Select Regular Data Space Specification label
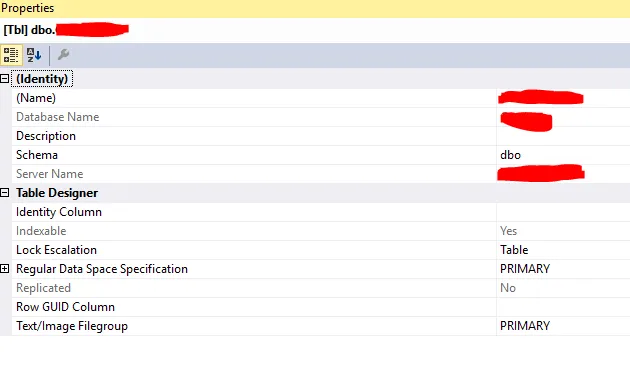 (102, 269)
